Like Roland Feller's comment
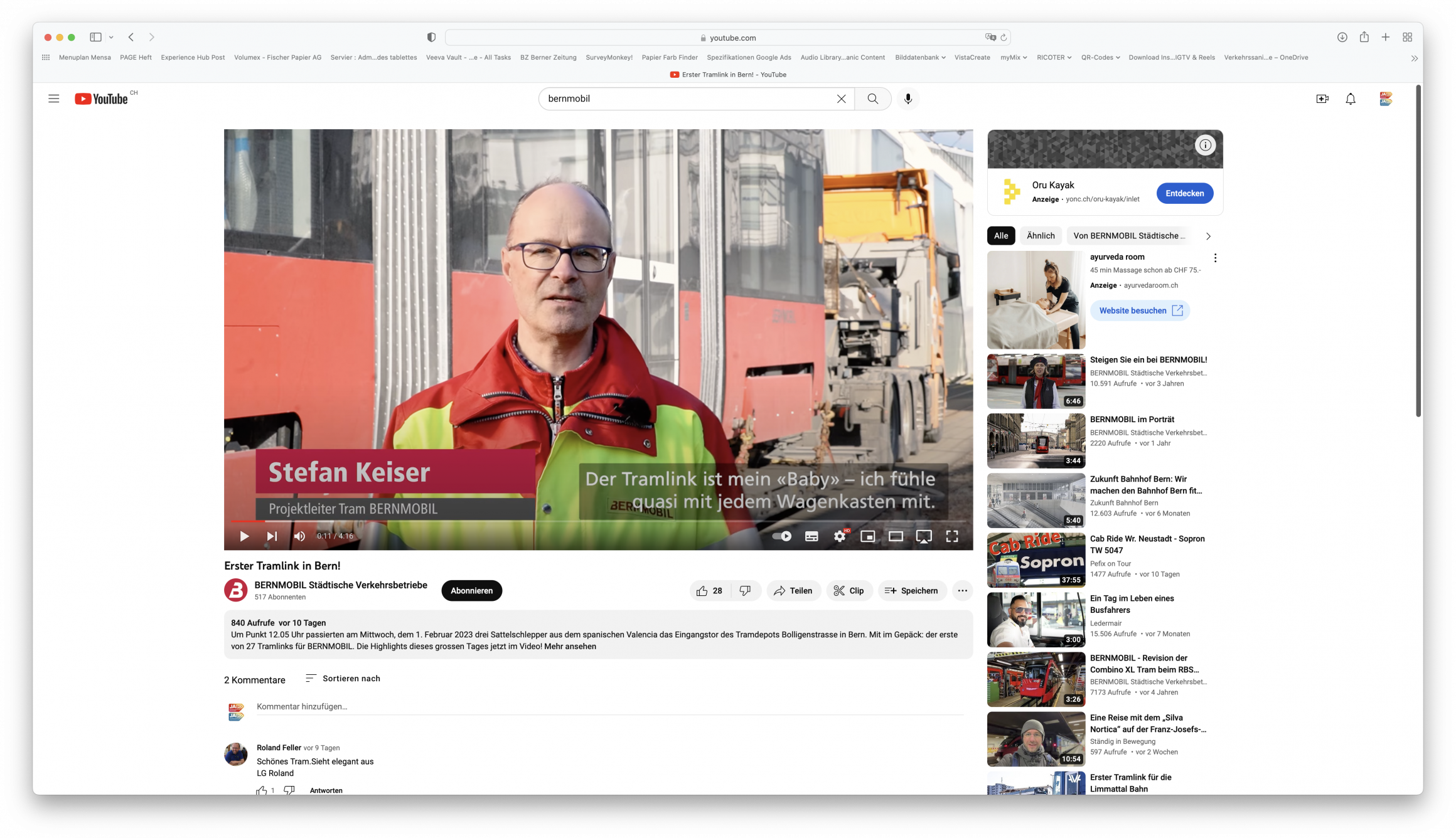The image size is (1456, 838). pyautogui.click(x=262, y=791)
